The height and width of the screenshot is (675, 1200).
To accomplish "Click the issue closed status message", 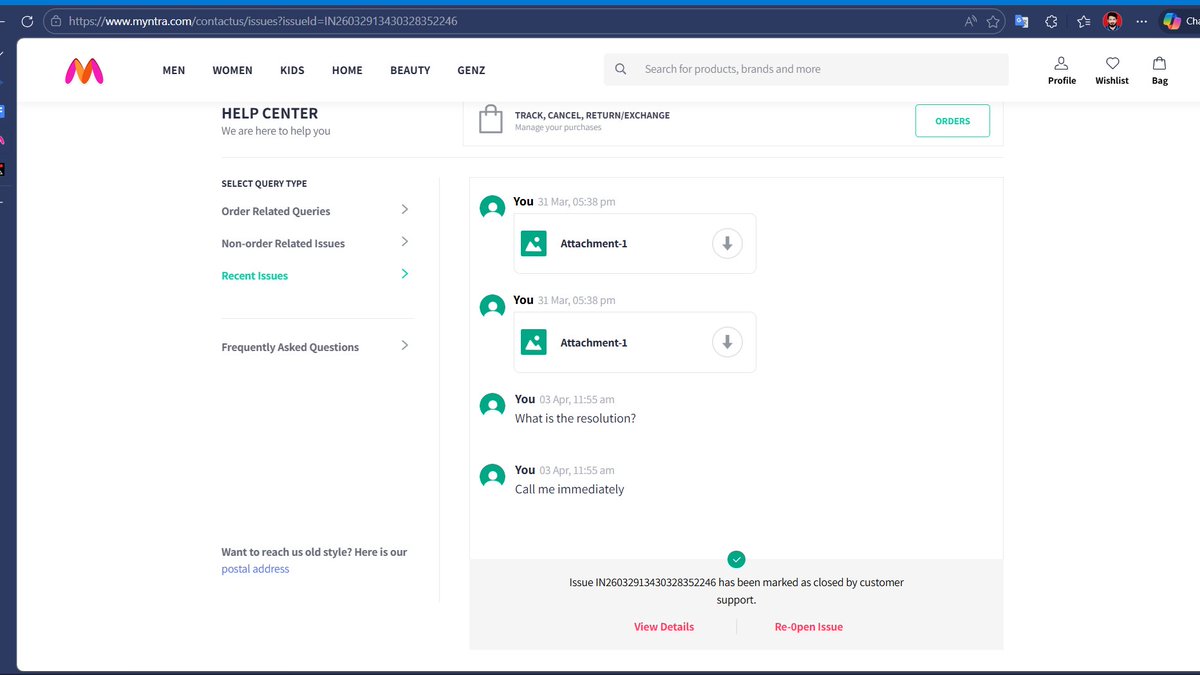I will pyautogui.click(x=736, y=591).
